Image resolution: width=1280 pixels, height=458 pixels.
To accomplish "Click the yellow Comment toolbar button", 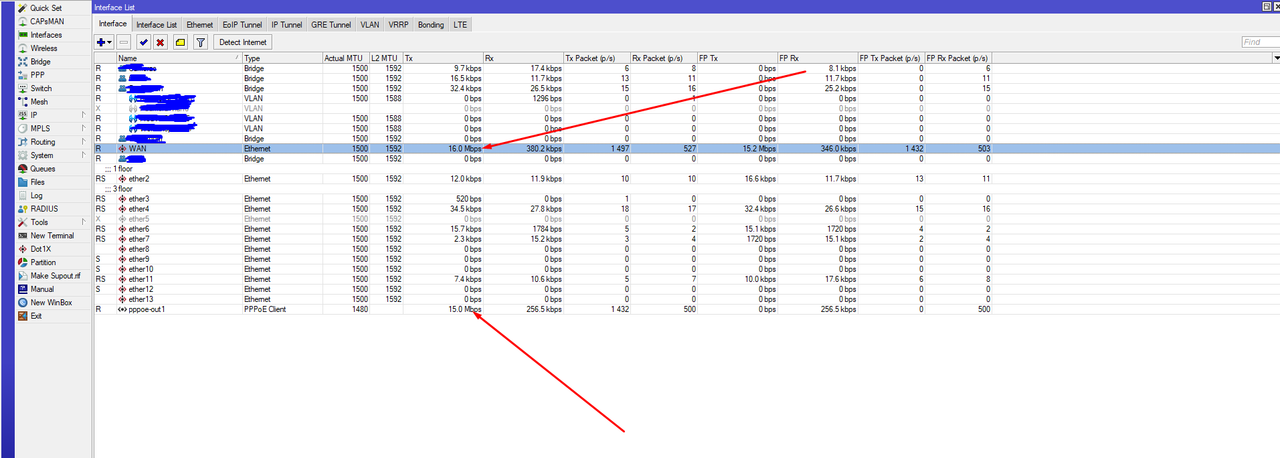I will tap(180, 42).
